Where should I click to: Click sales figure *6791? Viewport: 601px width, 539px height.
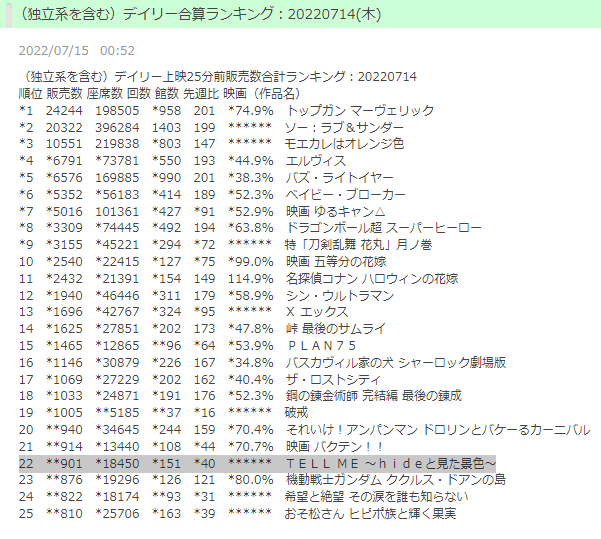click(x=64, y=161)
